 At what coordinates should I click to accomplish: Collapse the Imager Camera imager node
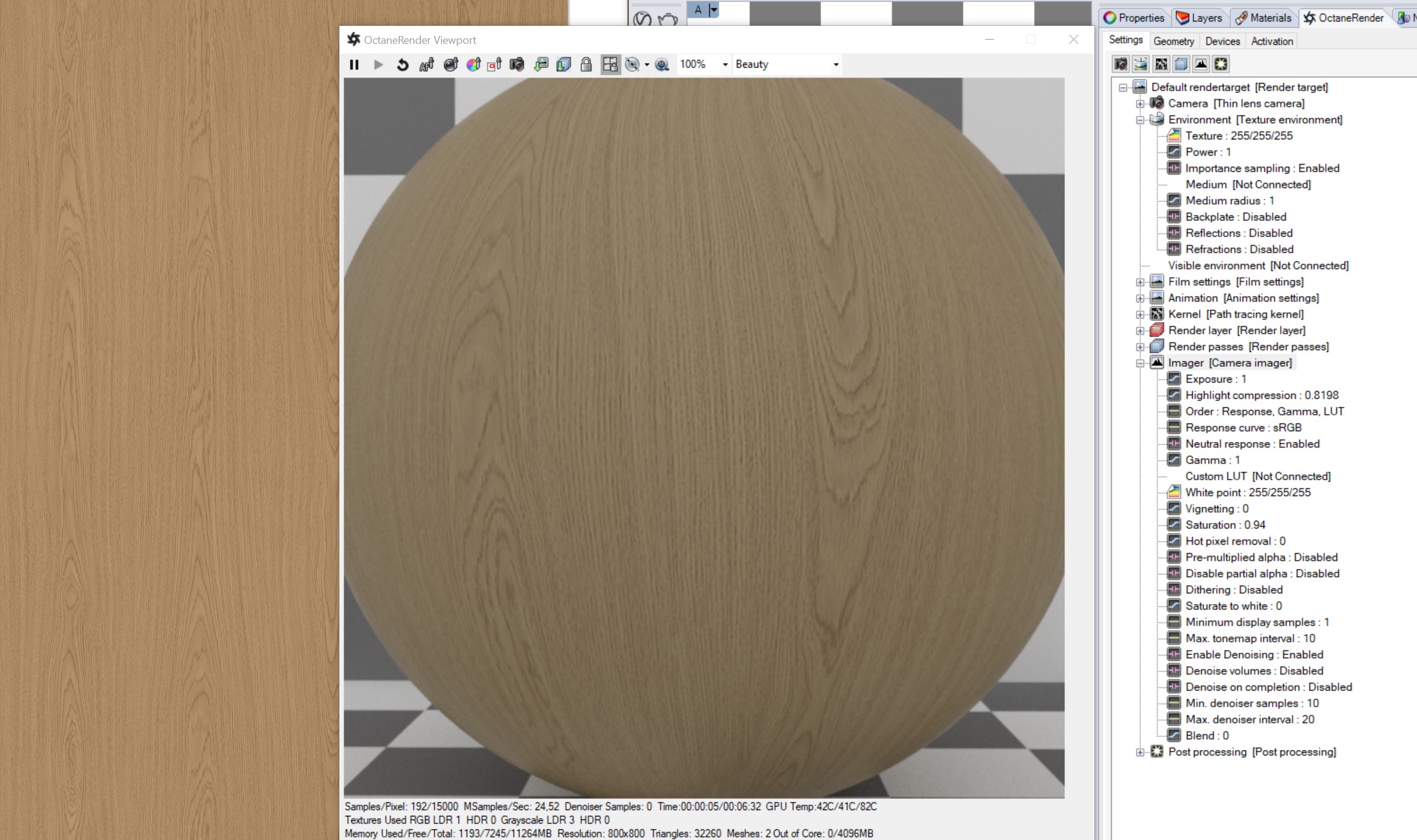coord(1140,363)
